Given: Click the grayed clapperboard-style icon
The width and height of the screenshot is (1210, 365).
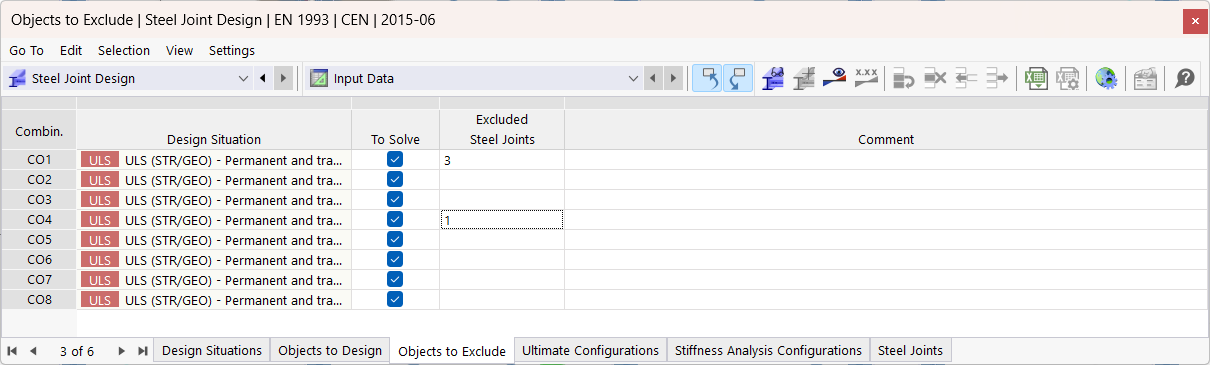Looking at the screenshot, I should coord(1145,78).
